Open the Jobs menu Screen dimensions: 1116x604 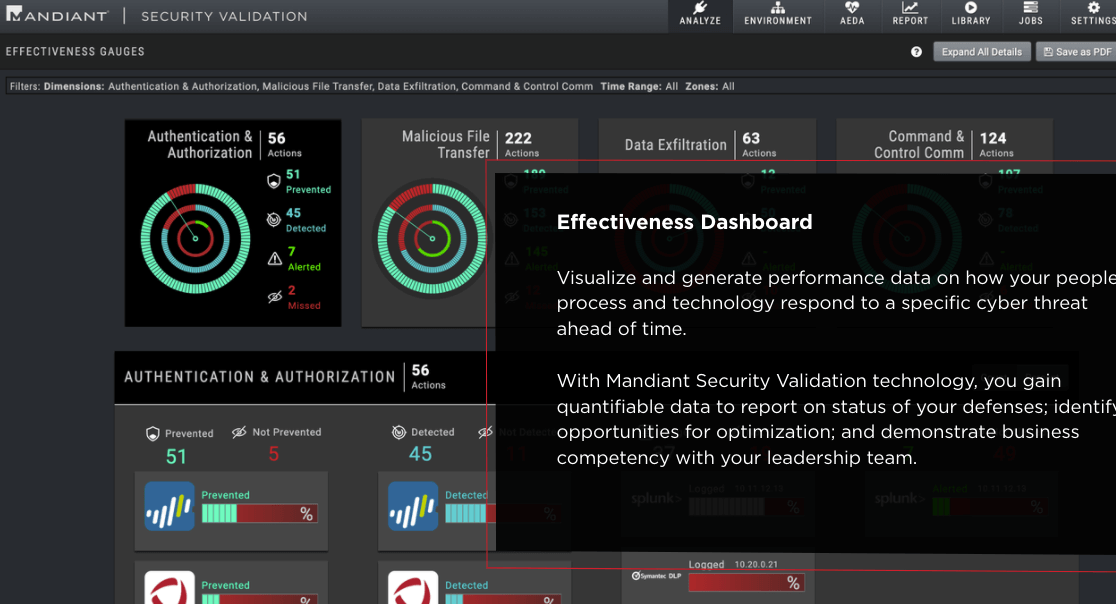pyautogui.click(x=1030, y=14)
